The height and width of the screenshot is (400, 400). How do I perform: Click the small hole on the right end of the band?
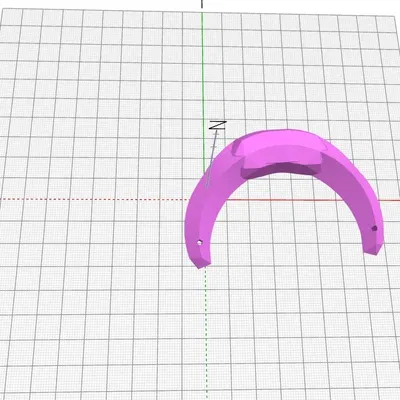(374, 228)
